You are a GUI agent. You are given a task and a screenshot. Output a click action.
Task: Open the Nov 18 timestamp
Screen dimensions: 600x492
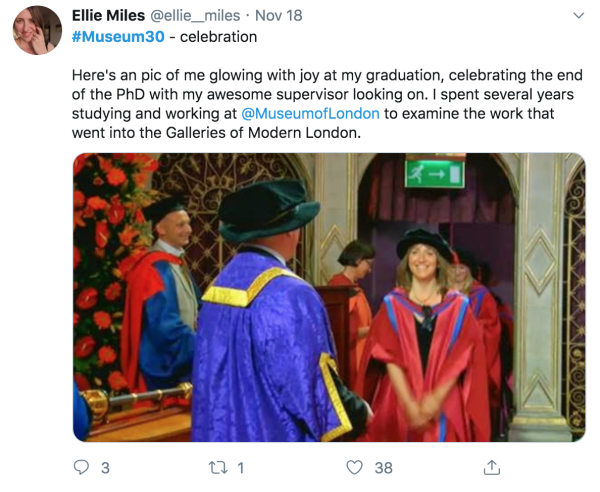coord(281,16)
